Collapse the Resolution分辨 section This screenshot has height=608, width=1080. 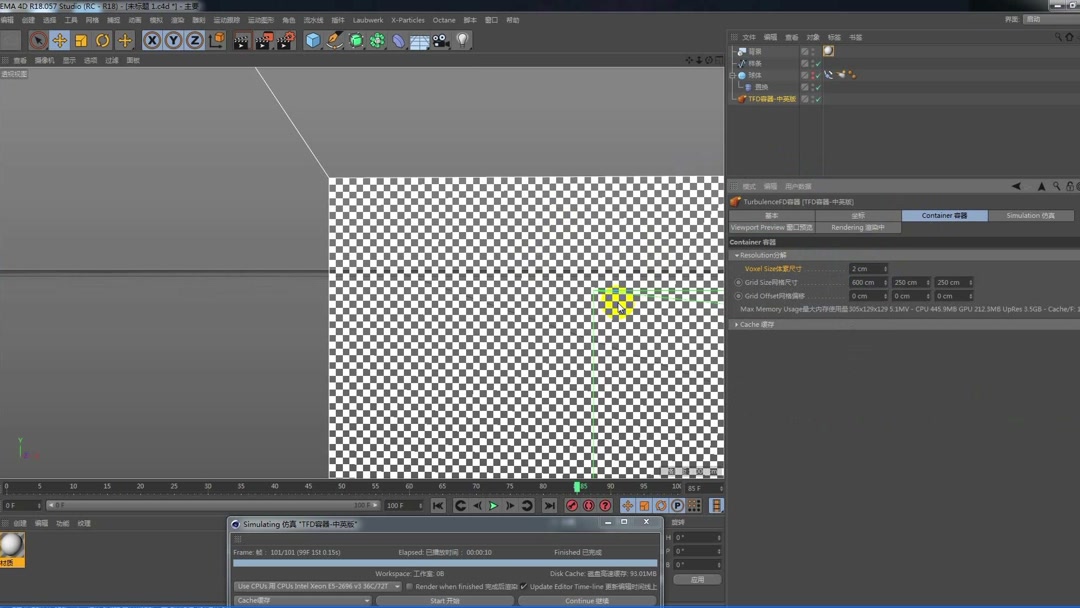(738, 255)
